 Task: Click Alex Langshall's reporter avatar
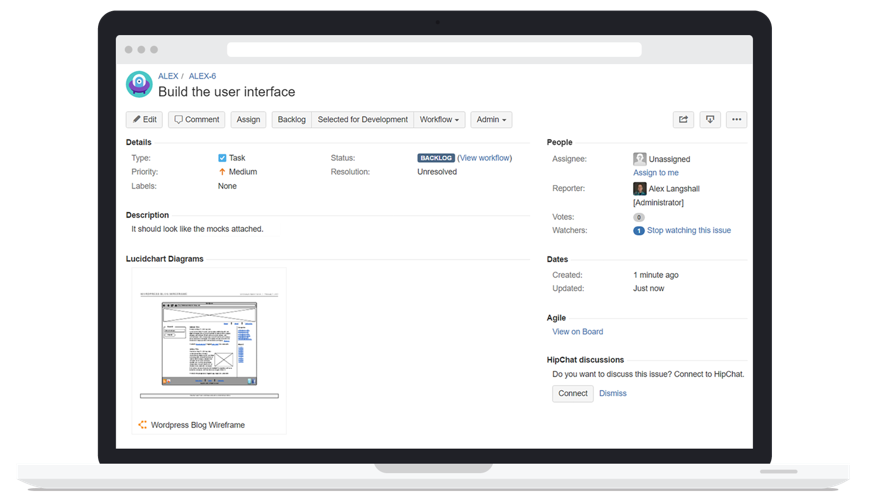[x=639, y=189]
